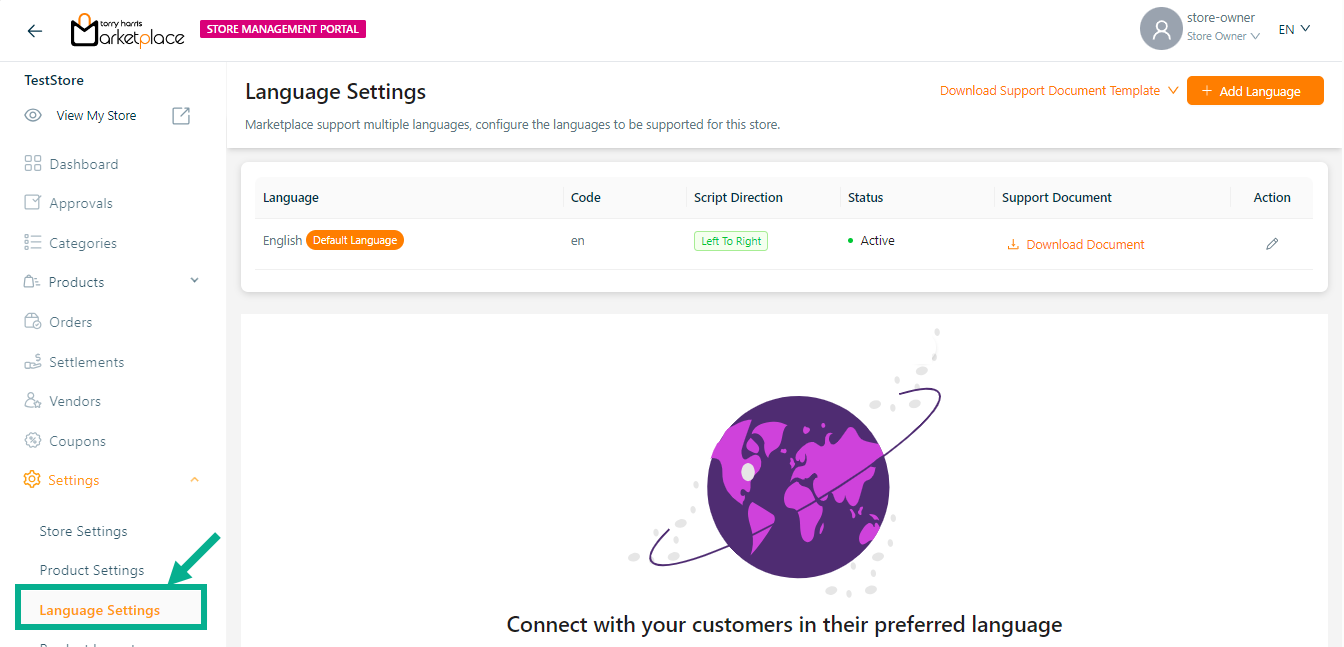Click the Dashboard grid icon
This screenshot has width=1344, height=647.
point(33,164)
